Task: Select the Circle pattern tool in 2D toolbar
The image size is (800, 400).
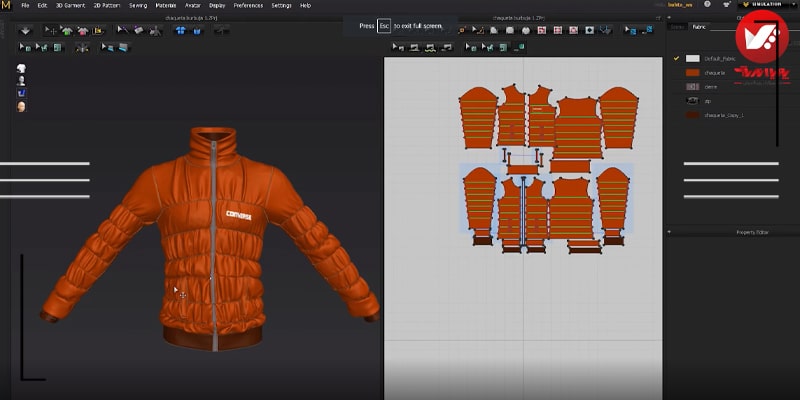Action: [x=526, y=30]
